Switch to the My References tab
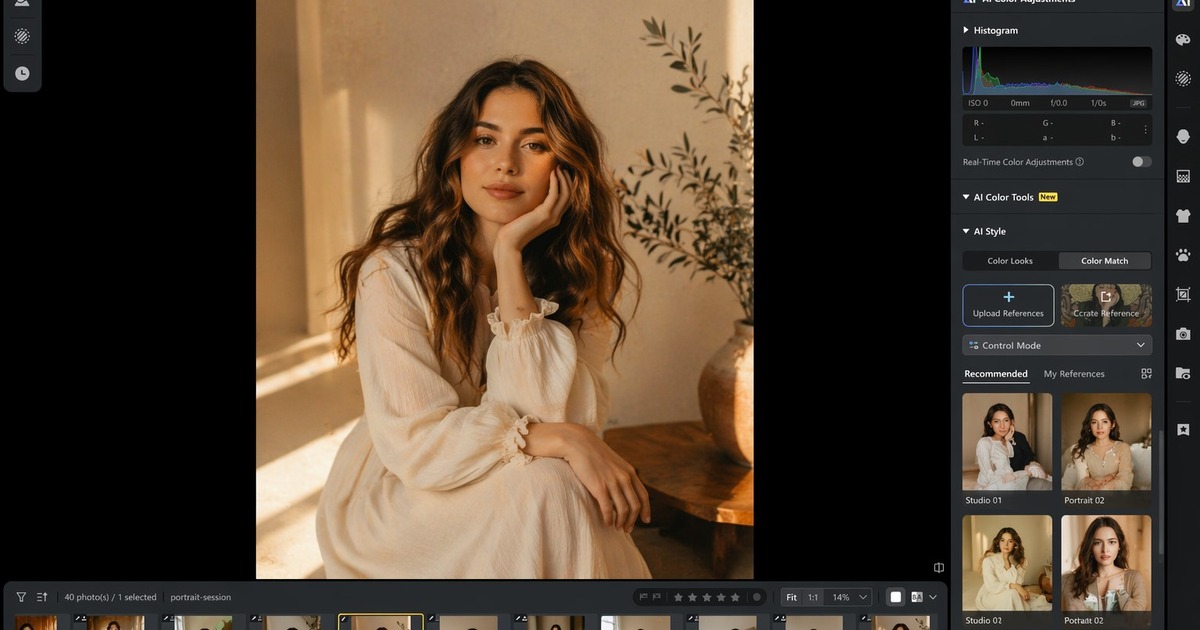Viewport: 1200px width, 630px height. click(x=1074, y=374)
